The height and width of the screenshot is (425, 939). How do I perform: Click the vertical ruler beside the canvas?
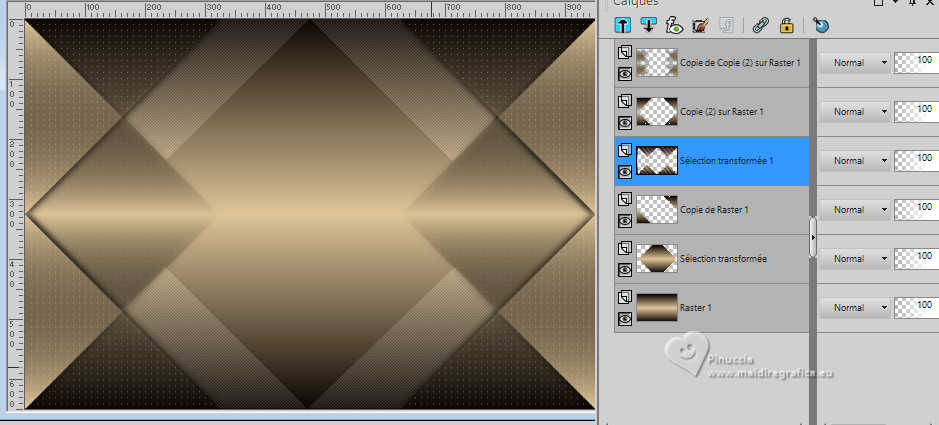pyautogui.click(x=16, y=214)
